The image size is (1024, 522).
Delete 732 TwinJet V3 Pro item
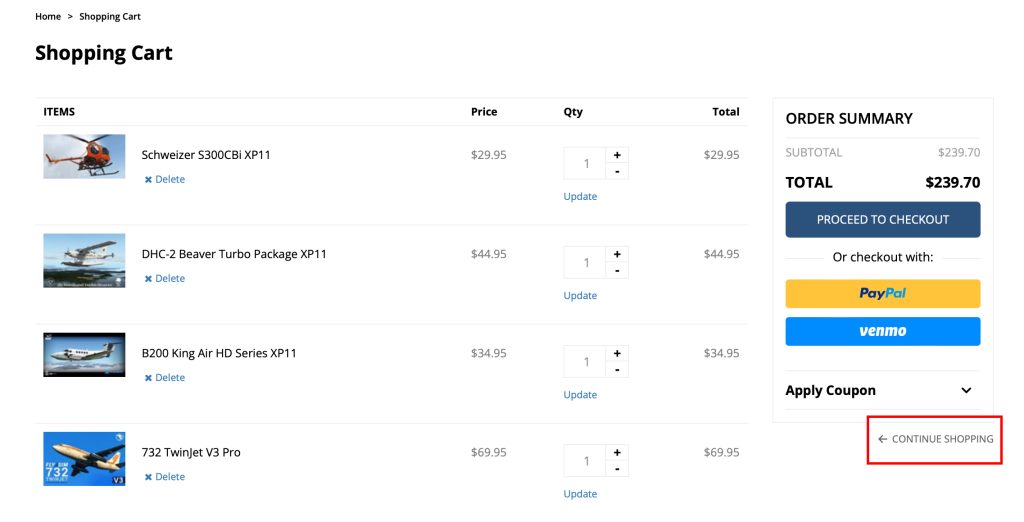coord(165,477)
